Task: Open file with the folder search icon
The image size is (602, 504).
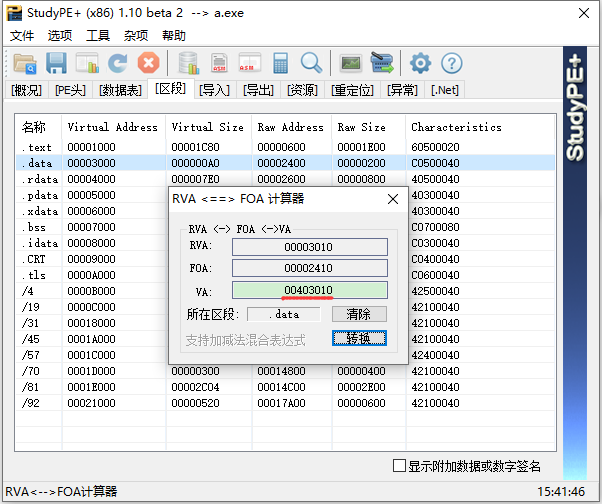Action: [x=25, y=63]
